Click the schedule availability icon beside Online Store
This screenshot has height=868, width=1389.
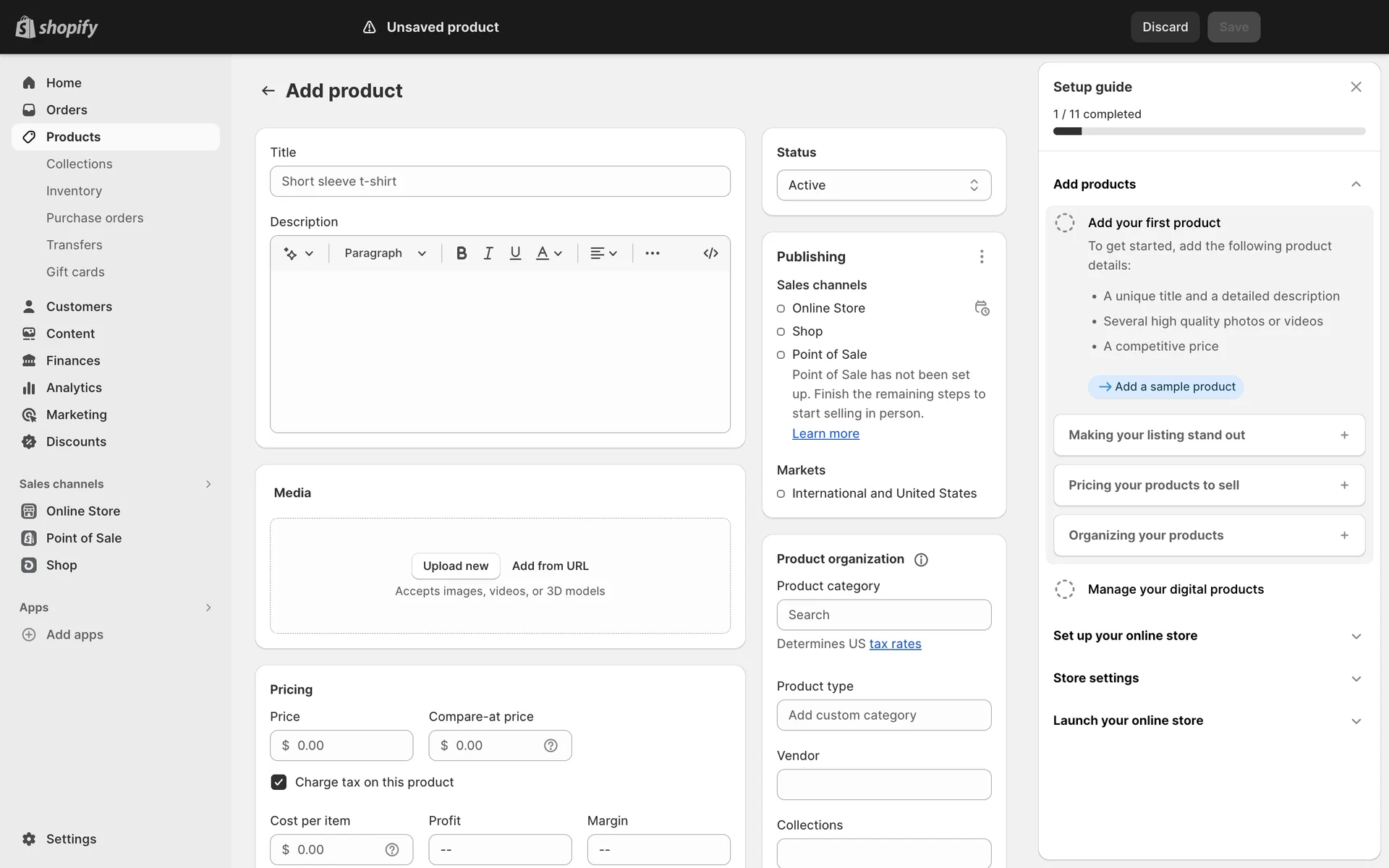coord(982,308)
